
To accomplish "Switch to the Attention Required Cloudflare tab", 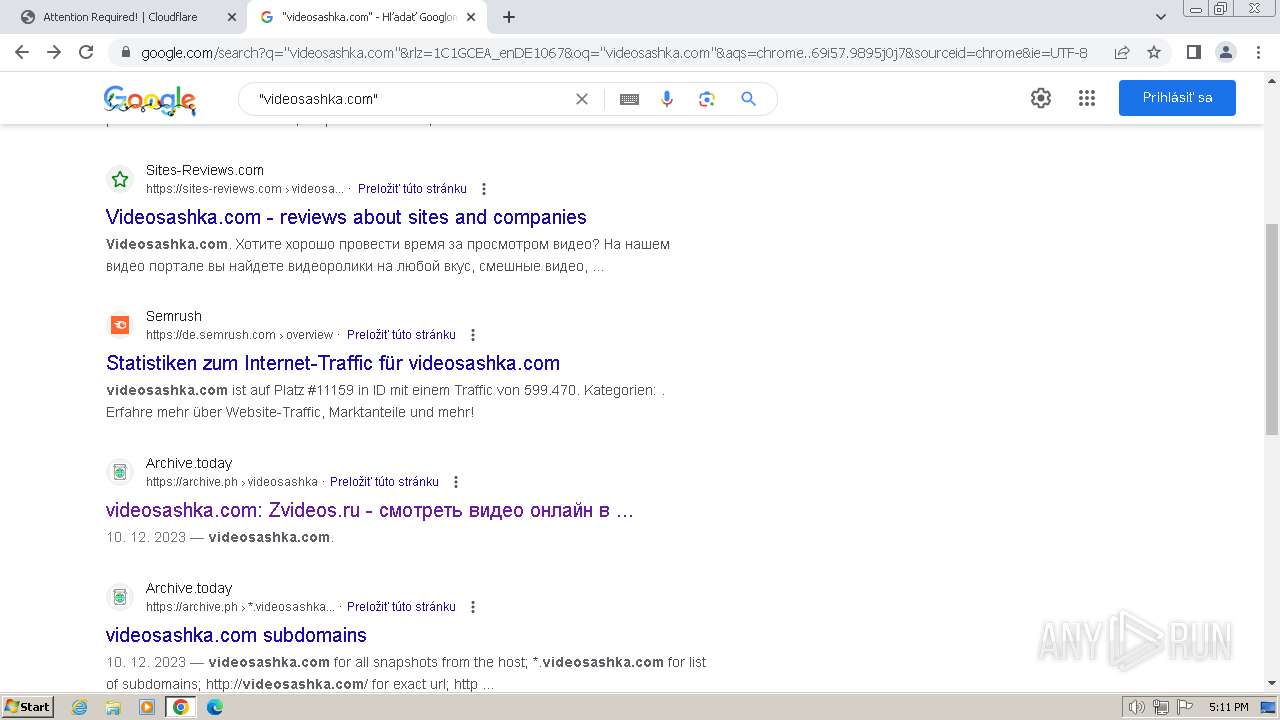I will click(x=120, y=17).
